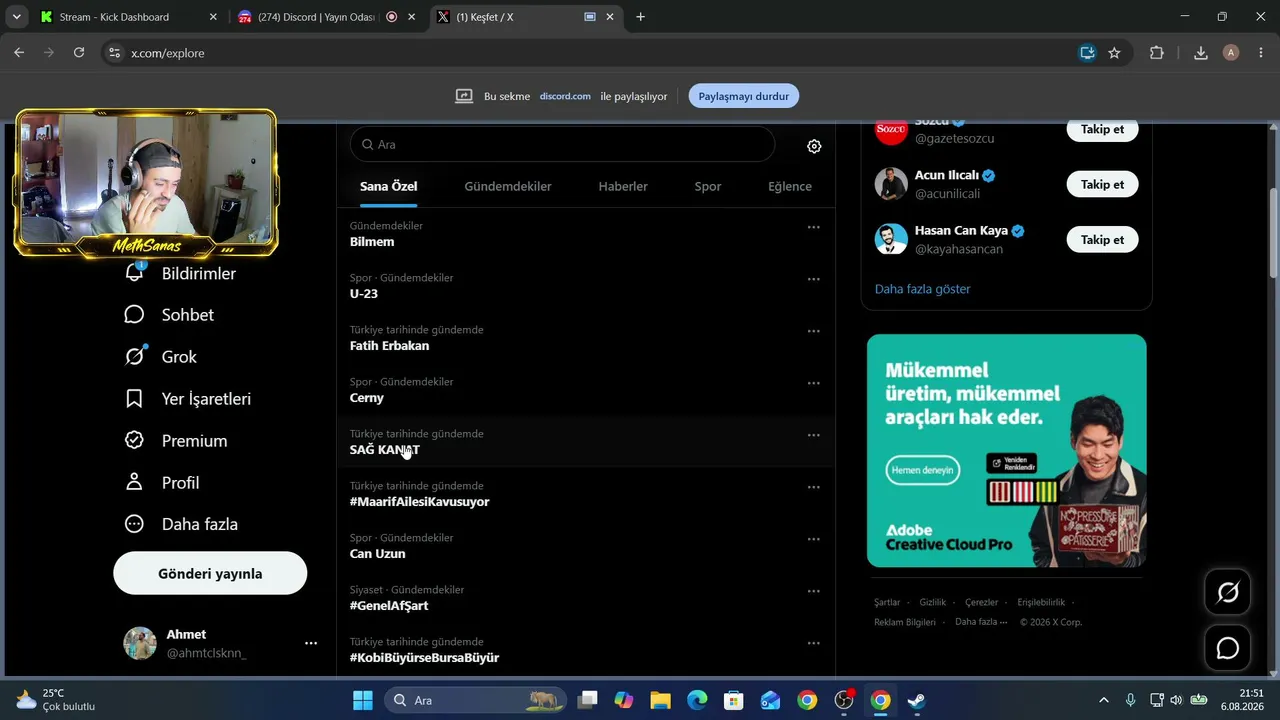Open more options for Can Uzun trend
The width and height of the screenshot is (1280, 720).
[814, 539]
